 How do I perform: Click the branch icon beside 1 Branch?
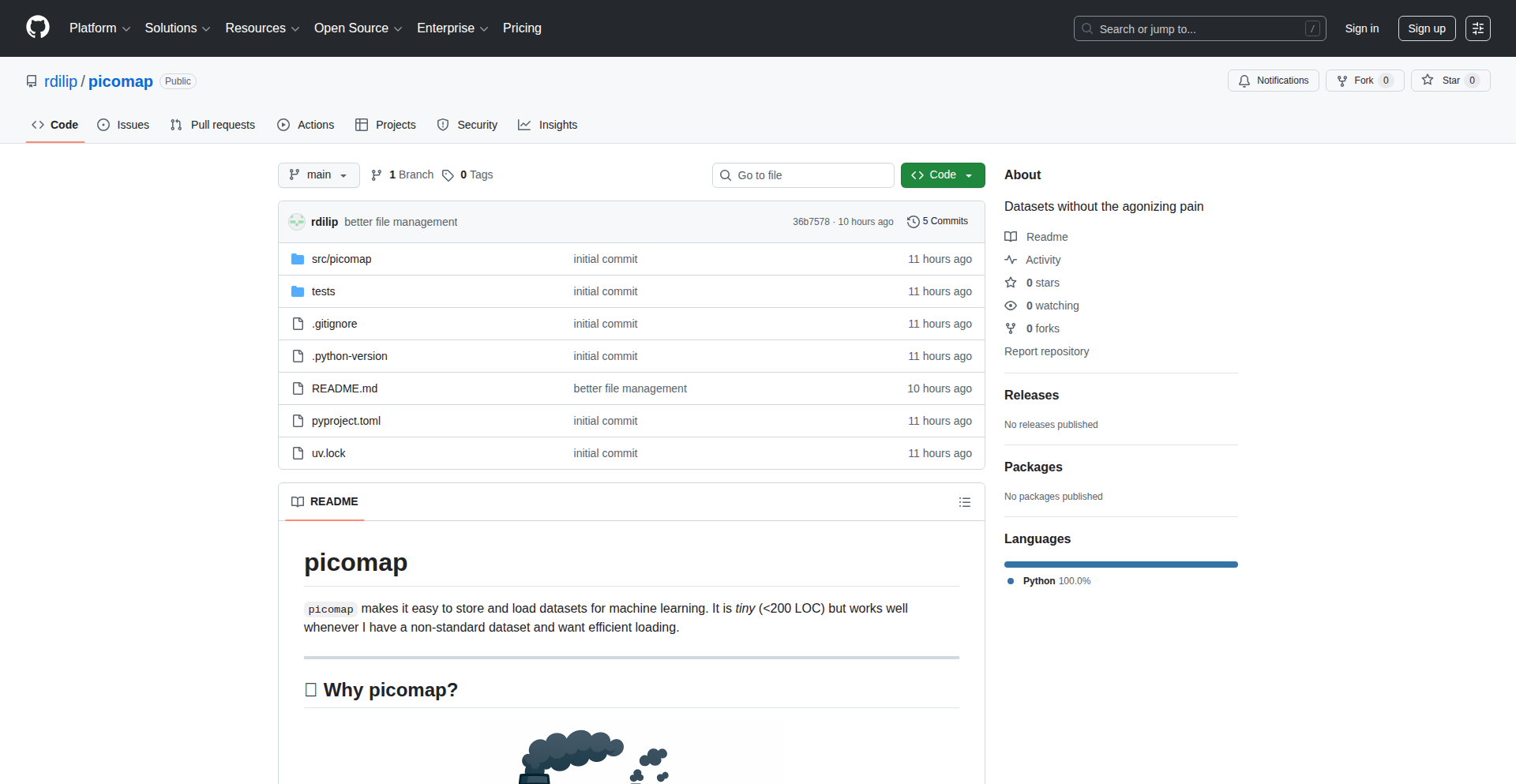(377, 175)
